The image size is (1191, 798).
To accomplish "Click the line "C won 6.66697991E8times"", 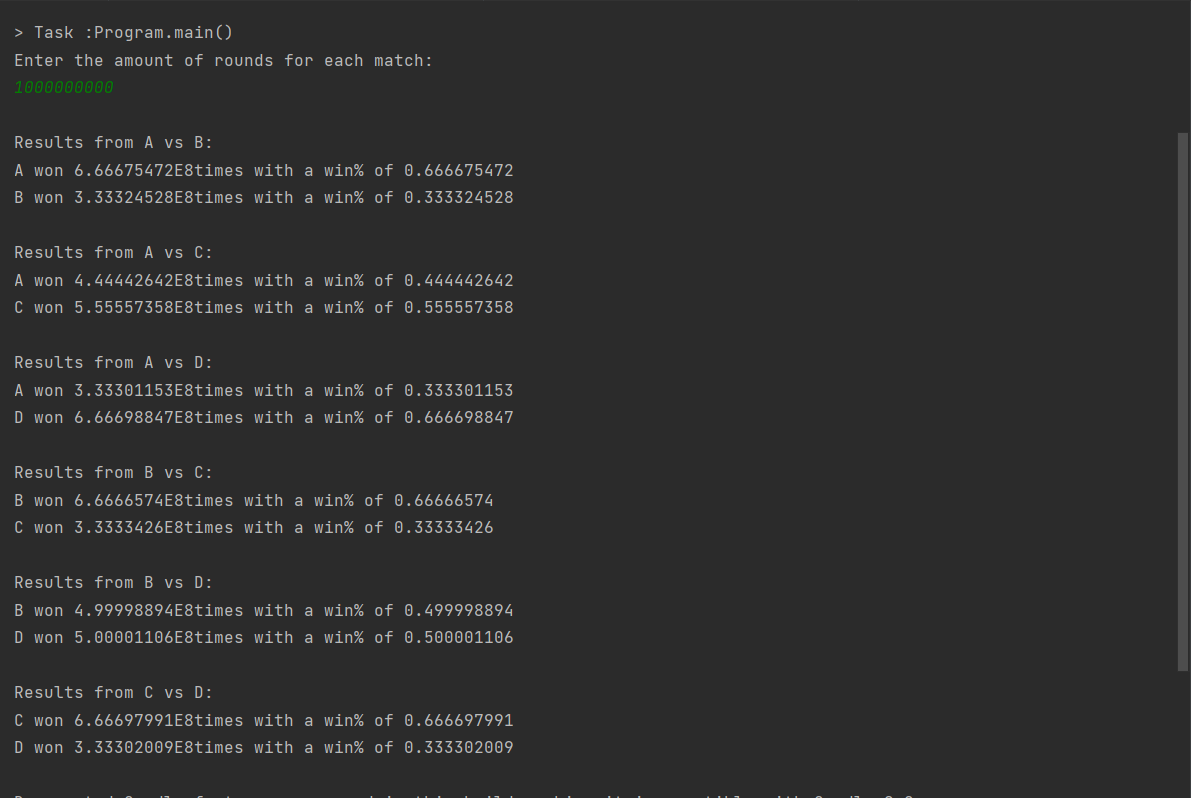I will click(263, 721).
